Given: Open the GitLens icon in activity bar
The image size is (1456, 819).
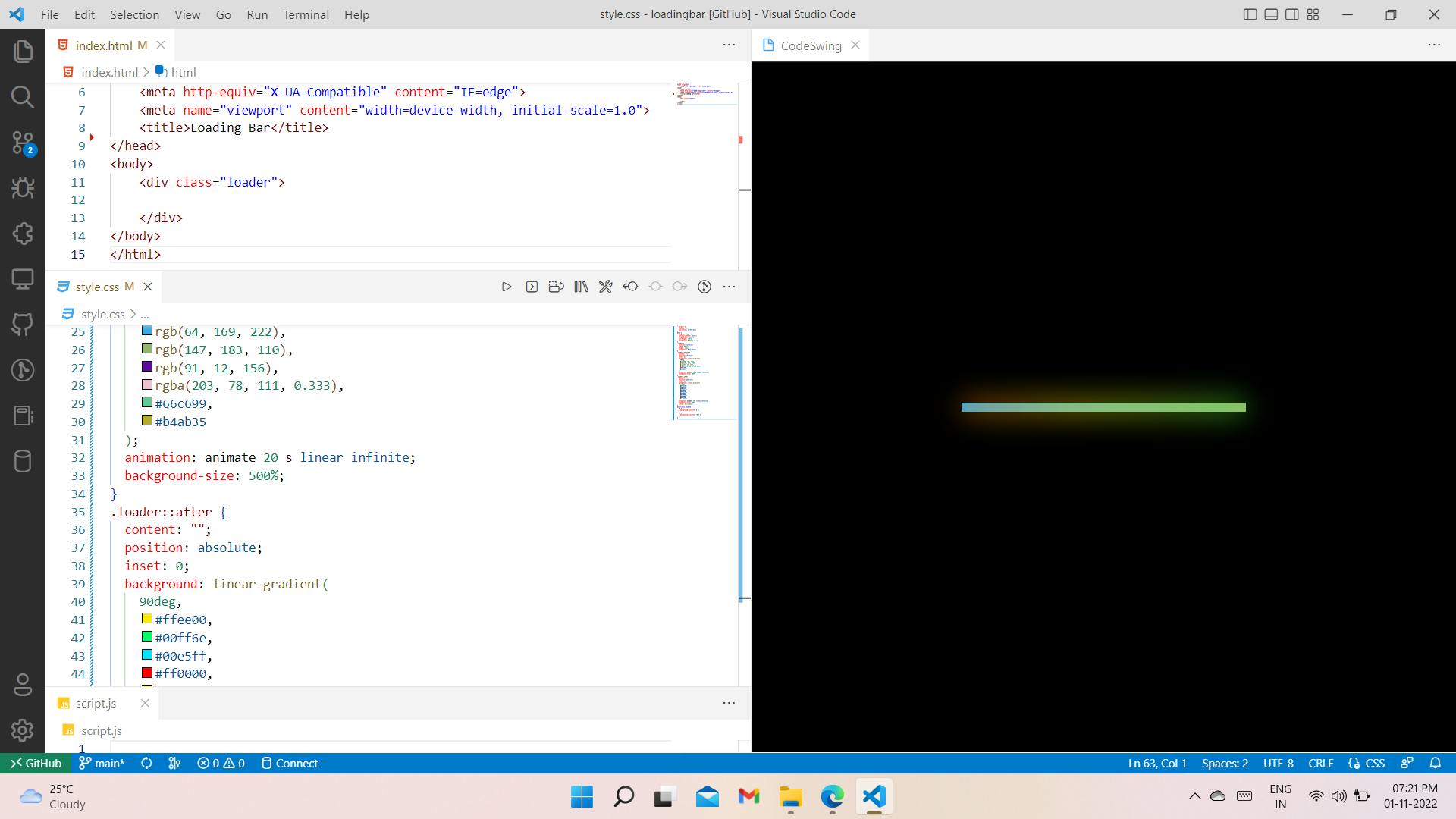Looking at the screenshot, I should point(23,370).
